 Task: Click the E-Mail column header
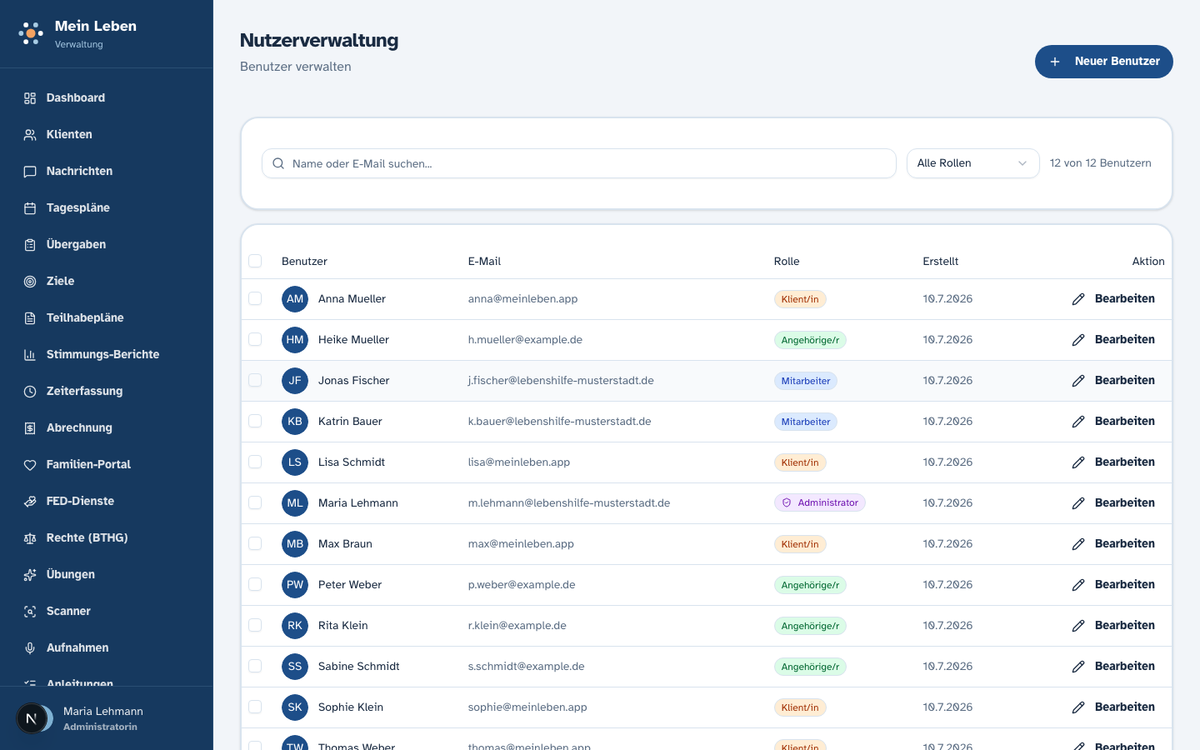point(484,261)
